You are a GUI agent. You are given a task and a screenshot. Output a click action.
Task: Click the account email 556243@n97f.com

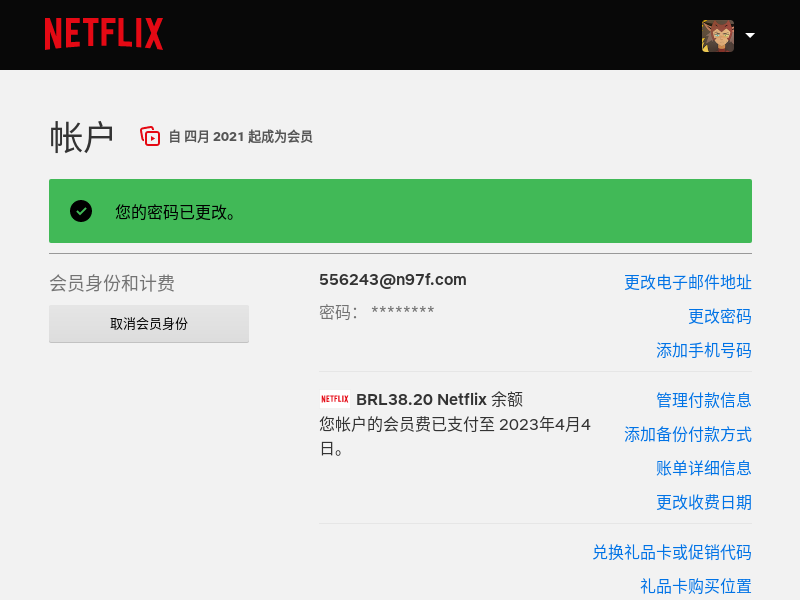tap(393, 280)
